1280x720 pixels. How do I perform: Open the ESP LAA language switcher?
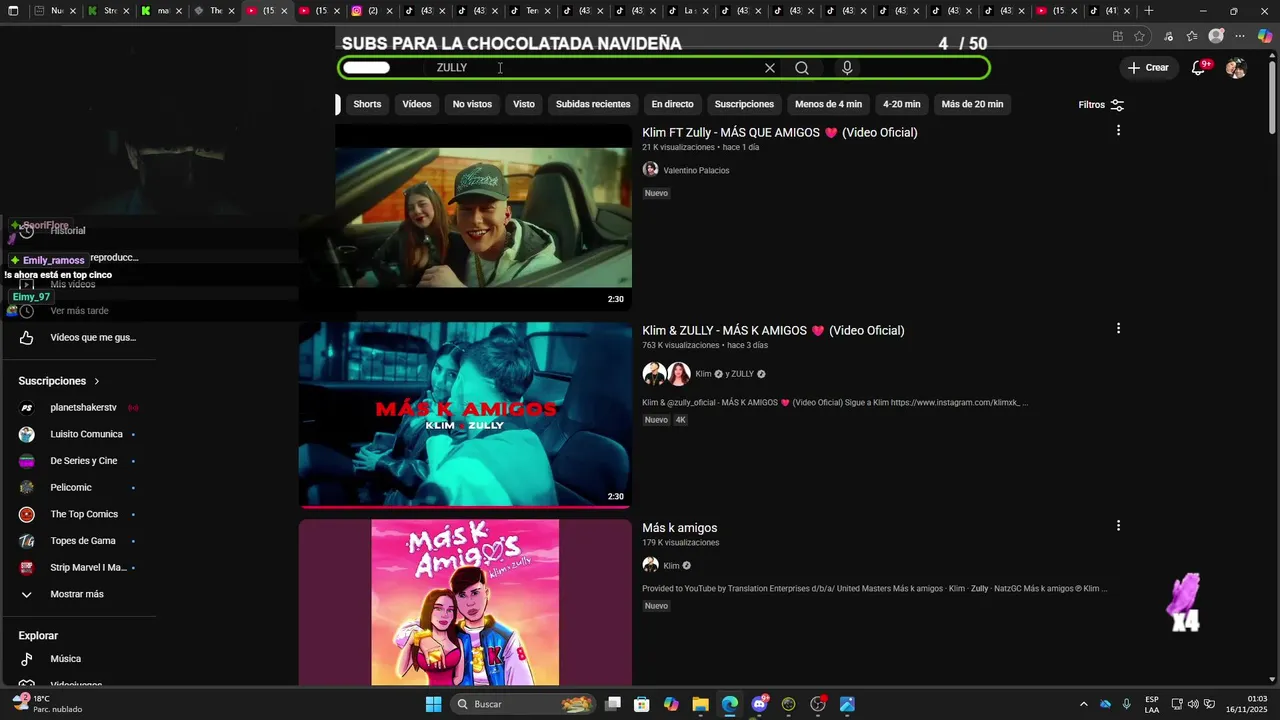point(1152,704)
